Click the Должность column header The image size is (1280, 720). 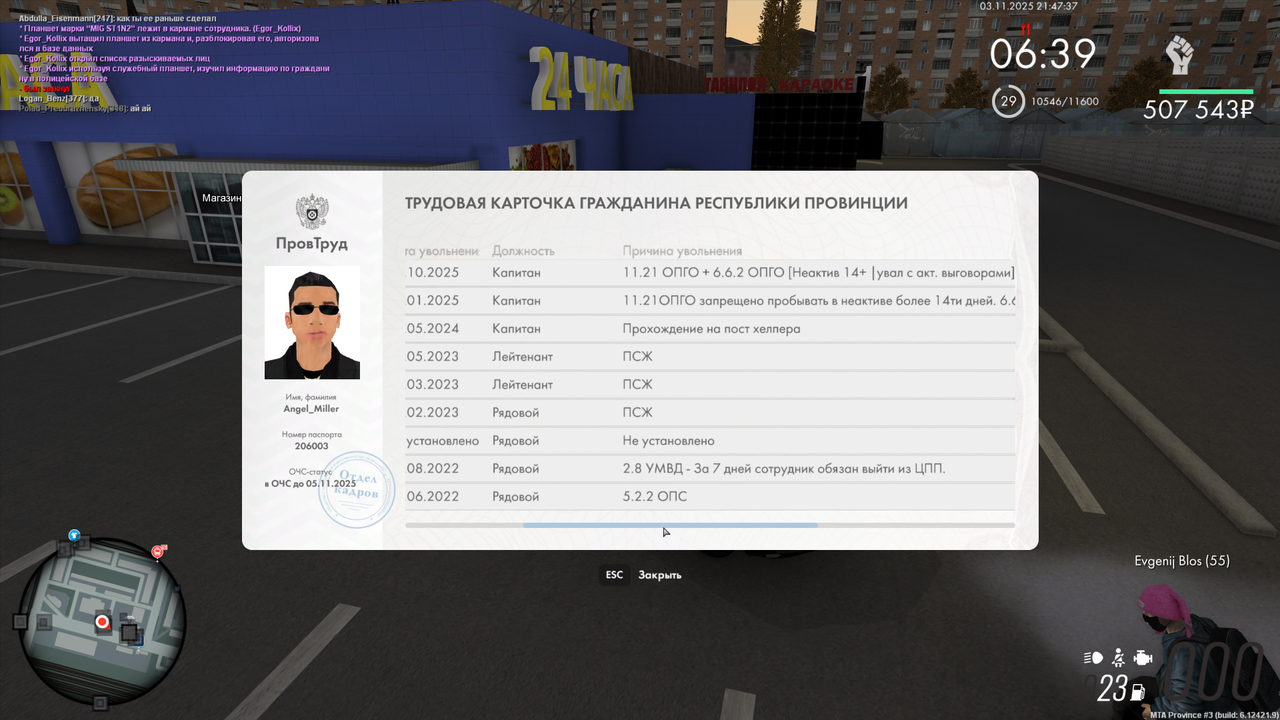coord(523,251)
